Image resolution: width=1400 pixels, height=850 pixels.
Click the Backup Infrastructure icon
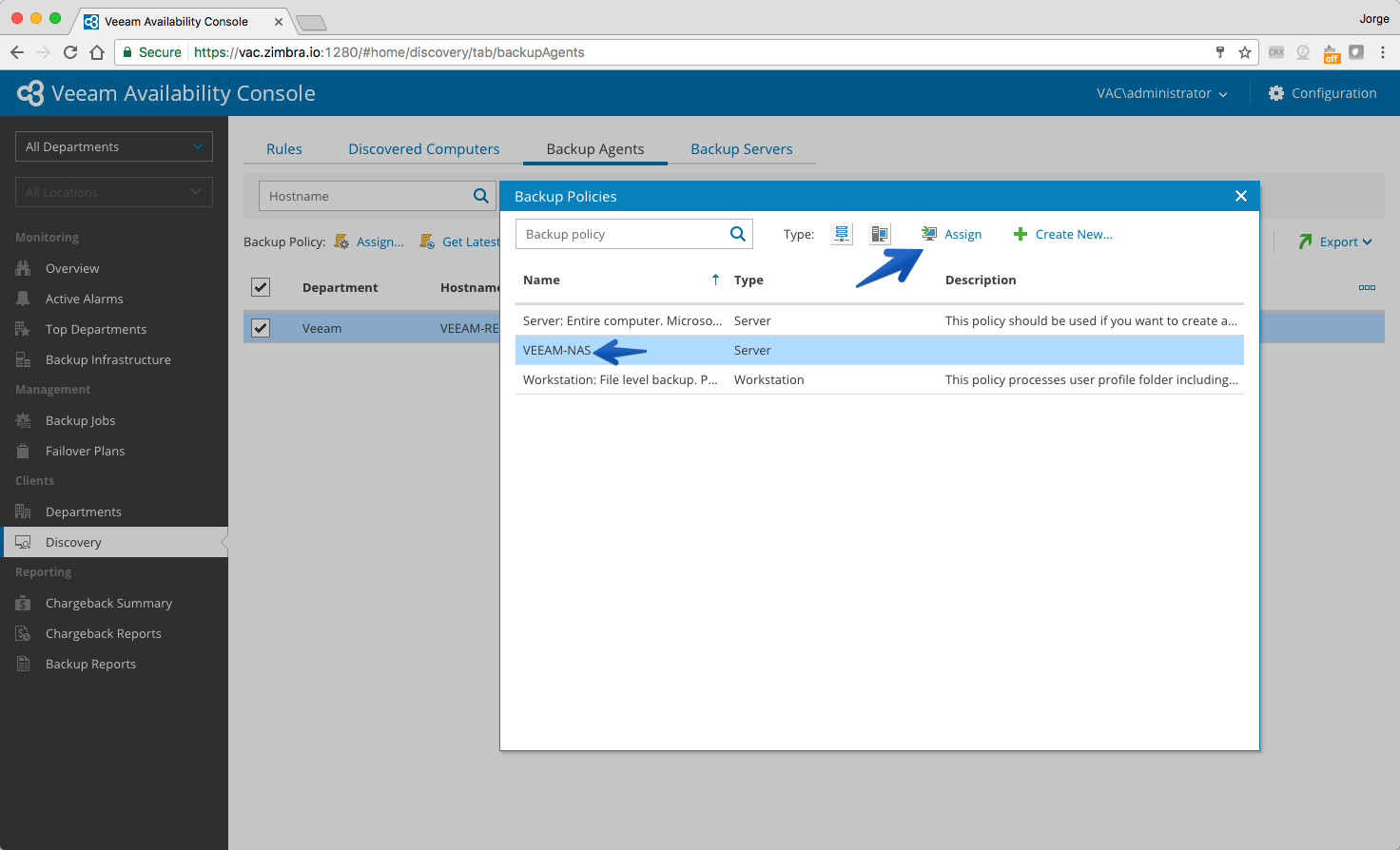[23, 359]
